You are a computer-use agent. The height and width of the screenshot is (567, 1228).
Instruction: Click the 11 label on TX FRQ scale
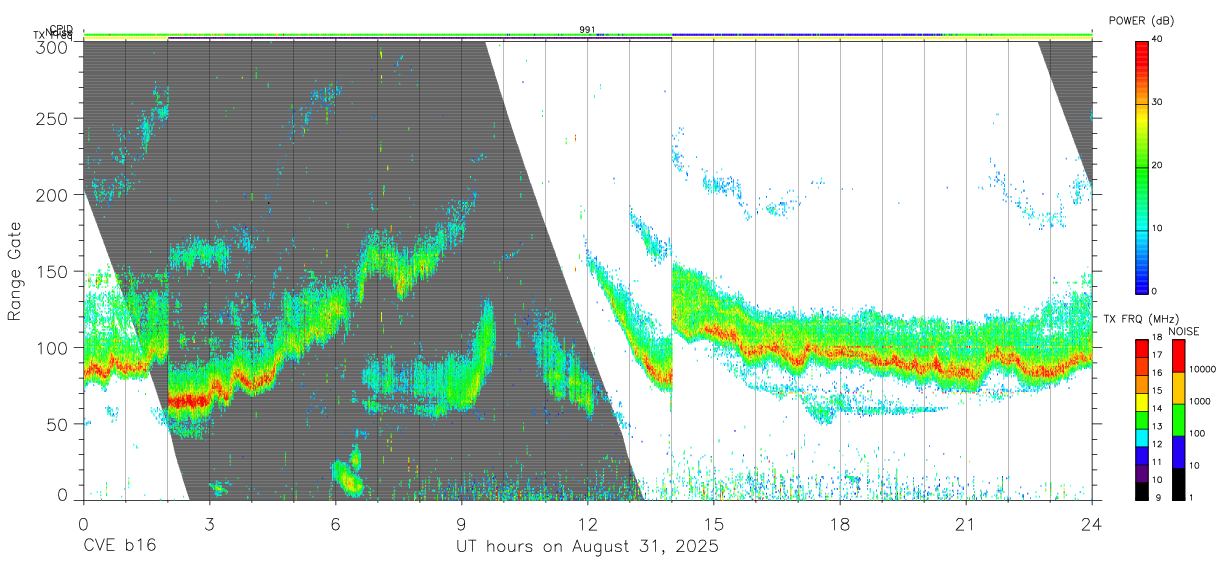pyautogui.click(x=1157, y=462)
